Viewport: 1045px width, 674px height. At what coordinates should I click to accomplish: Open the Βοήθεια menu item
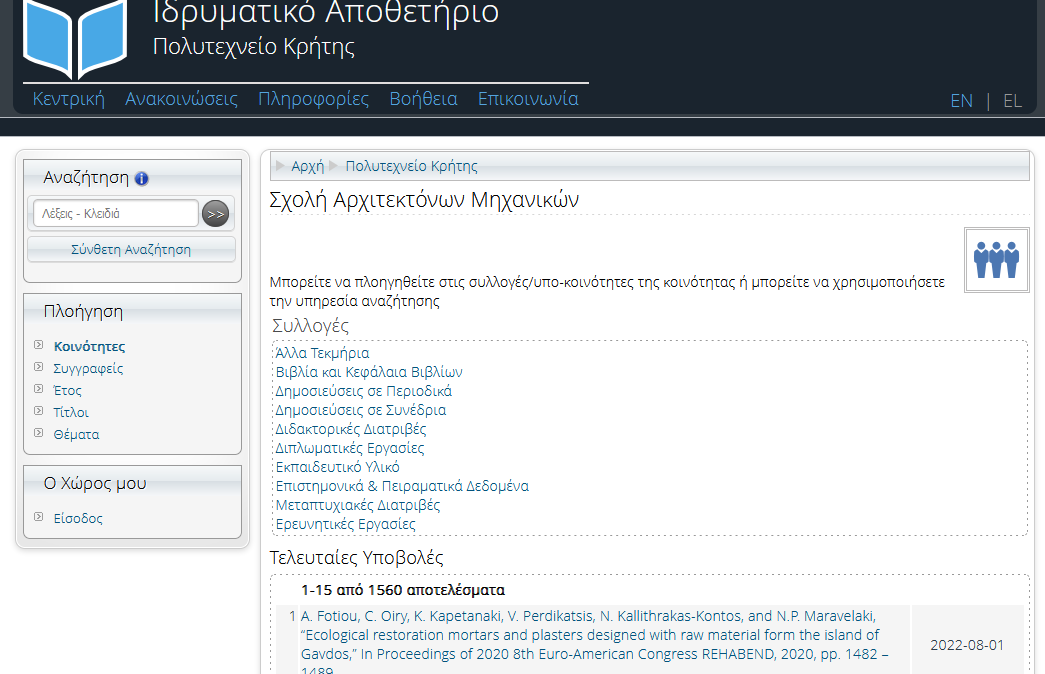[423, 99]
